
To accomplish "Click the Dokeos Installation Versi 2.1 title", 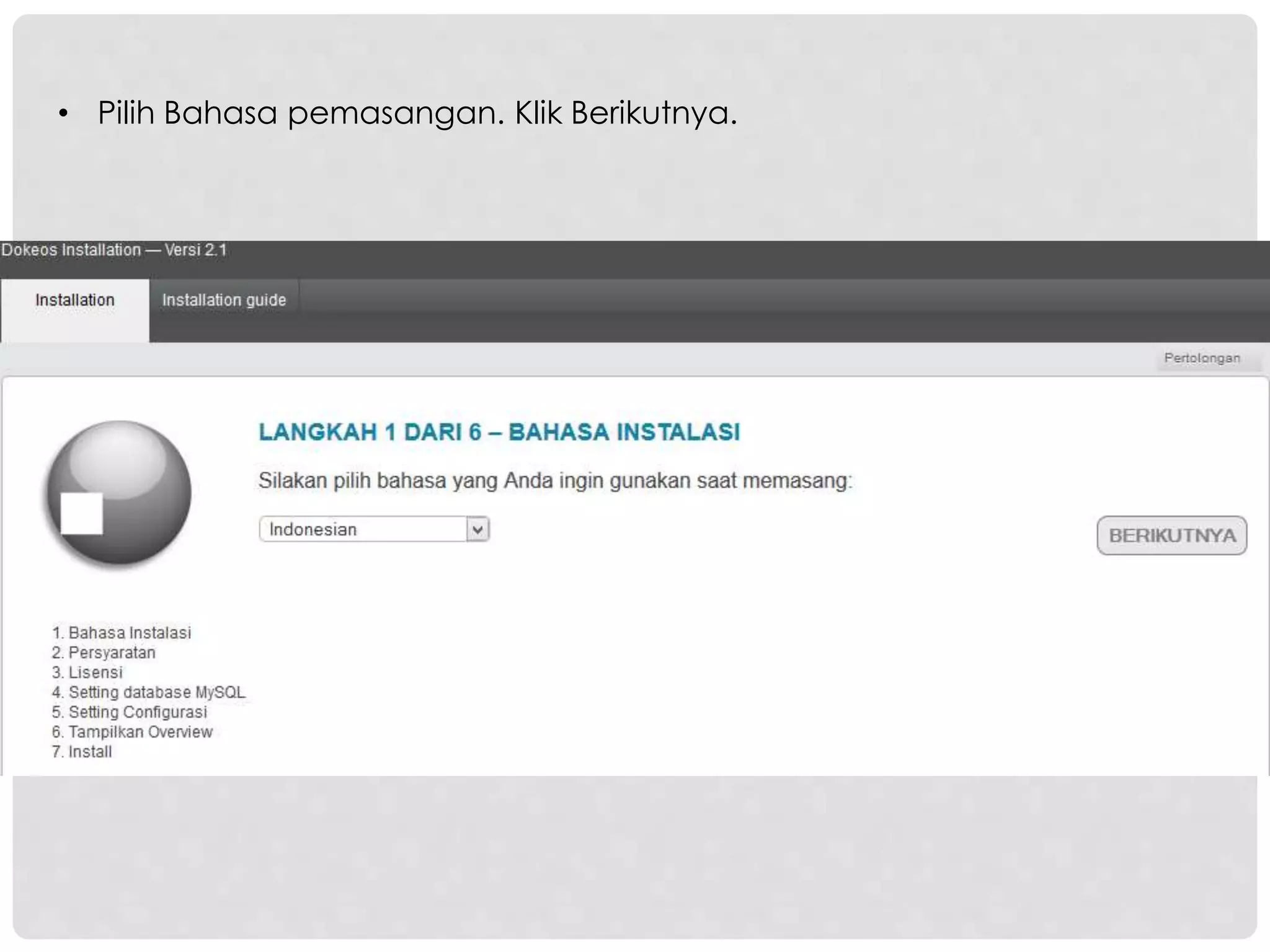I will [x=114, y=250].
